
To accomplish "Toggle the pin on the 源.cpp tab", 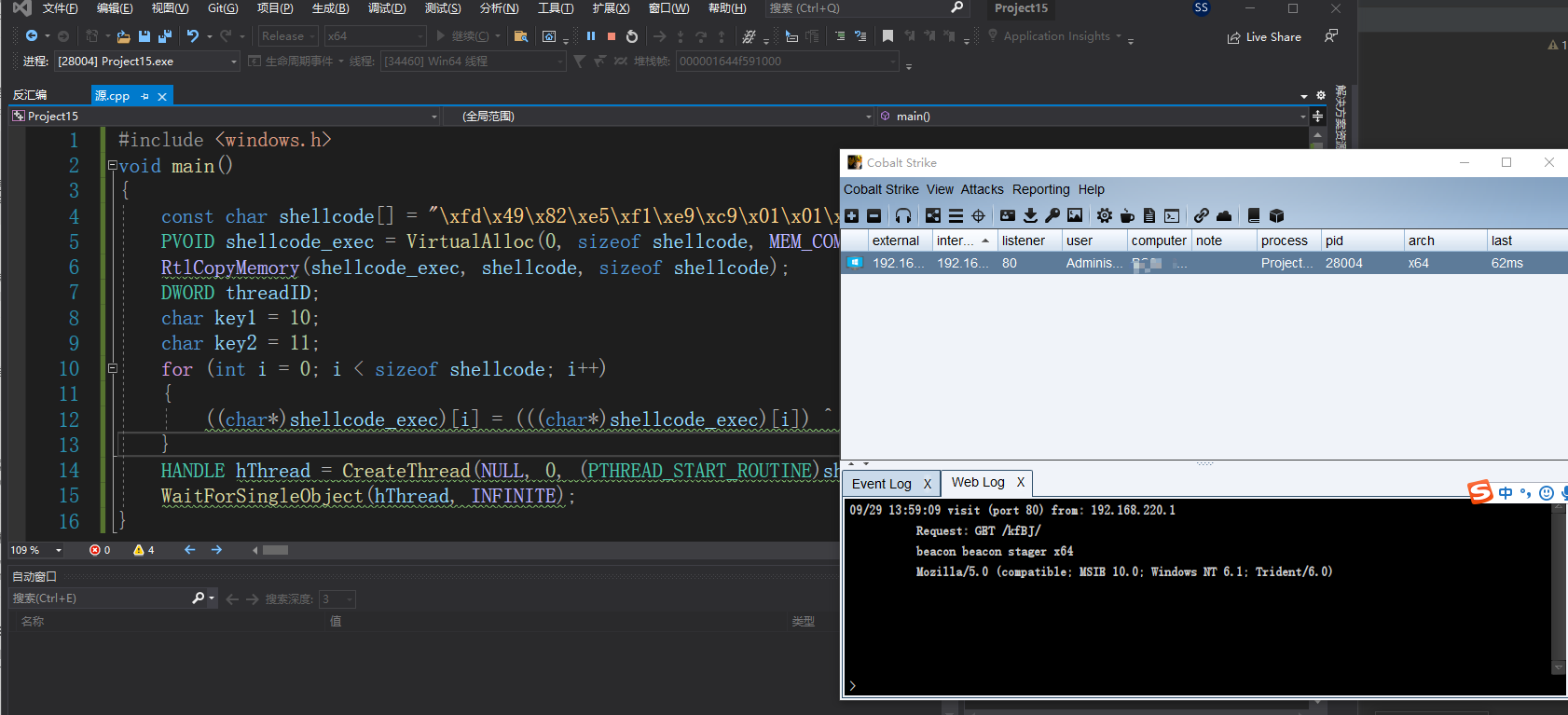I will click(144, 96).
